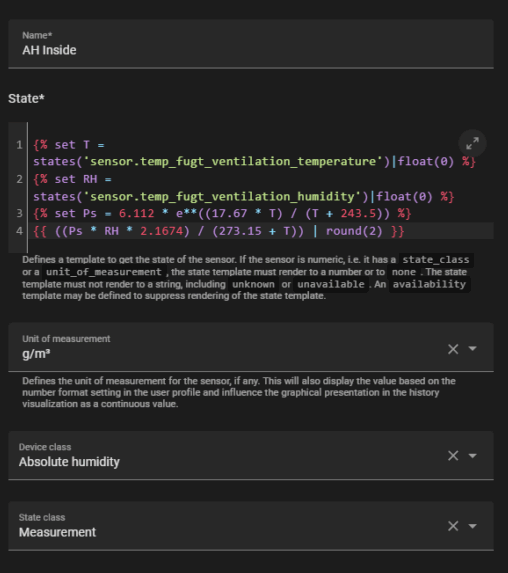The width and height of the screenshot is (508, 573).
Task: Expand the Unit of measurement dropdown arrow
Action: click(x=472, y=349)
